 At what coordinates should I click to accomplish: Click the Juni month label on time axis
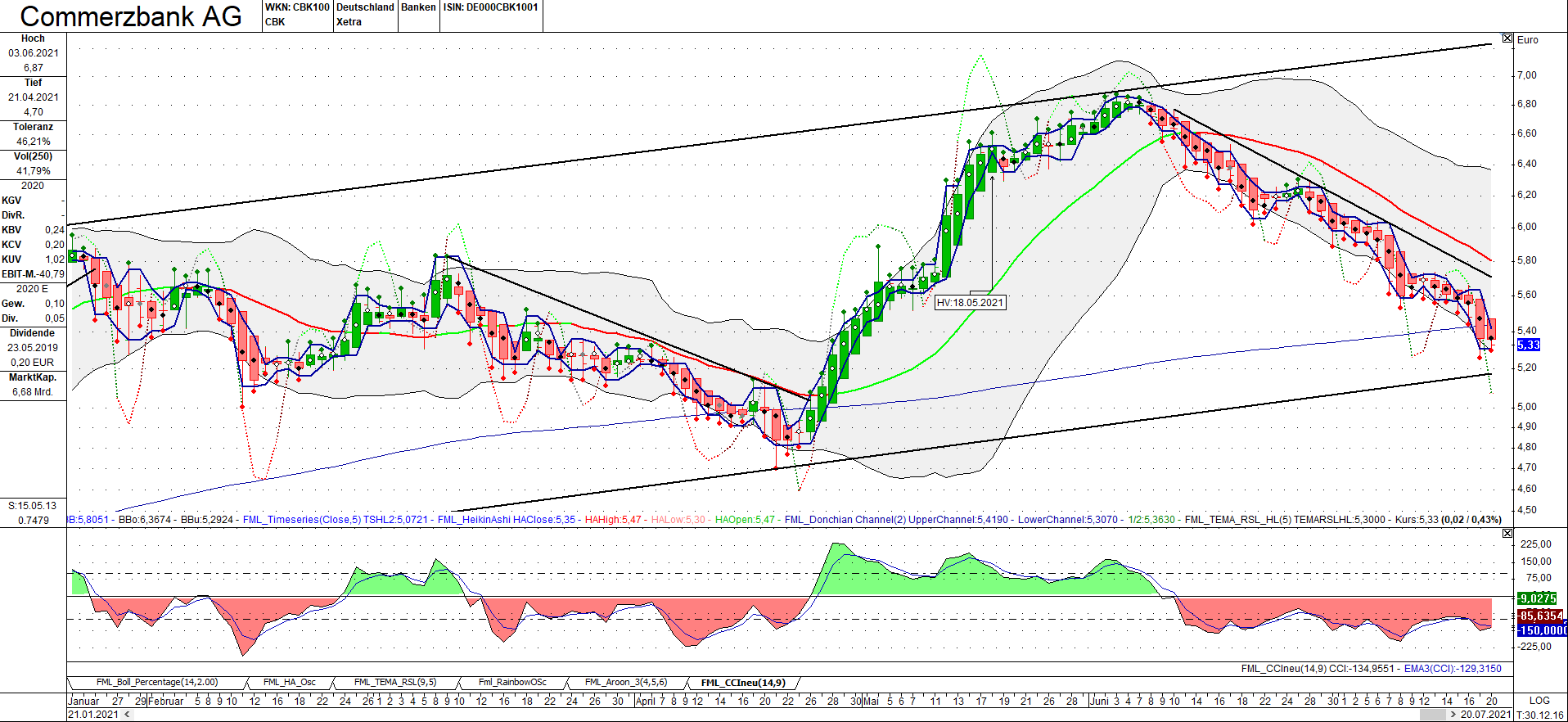pos(1100,701)
